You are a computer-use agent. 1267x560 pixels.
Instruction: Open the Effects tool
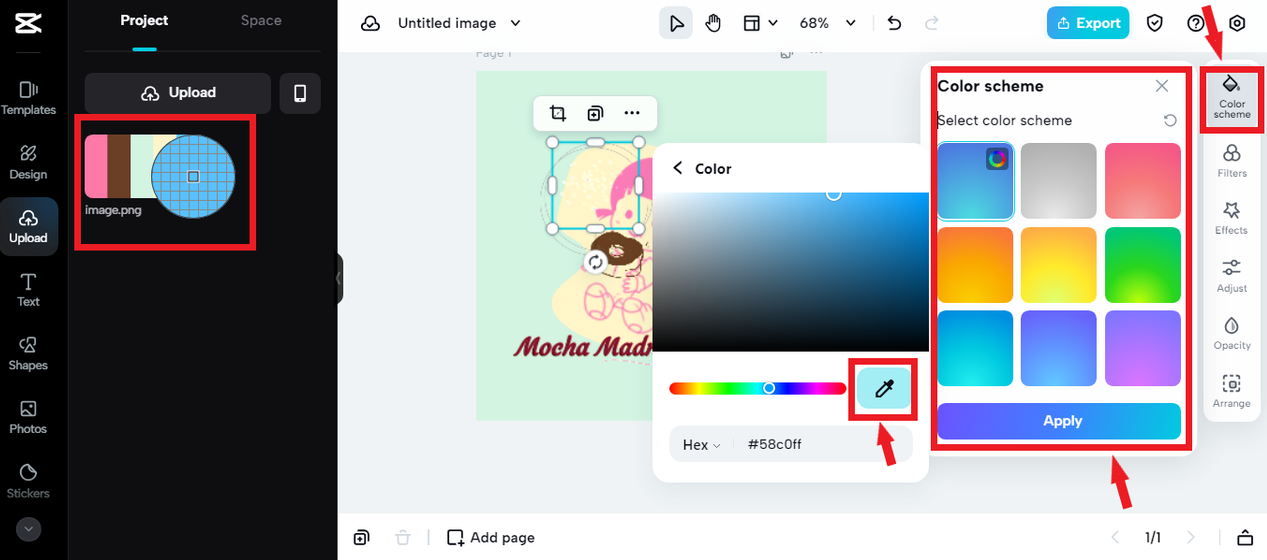[1231, 218]
